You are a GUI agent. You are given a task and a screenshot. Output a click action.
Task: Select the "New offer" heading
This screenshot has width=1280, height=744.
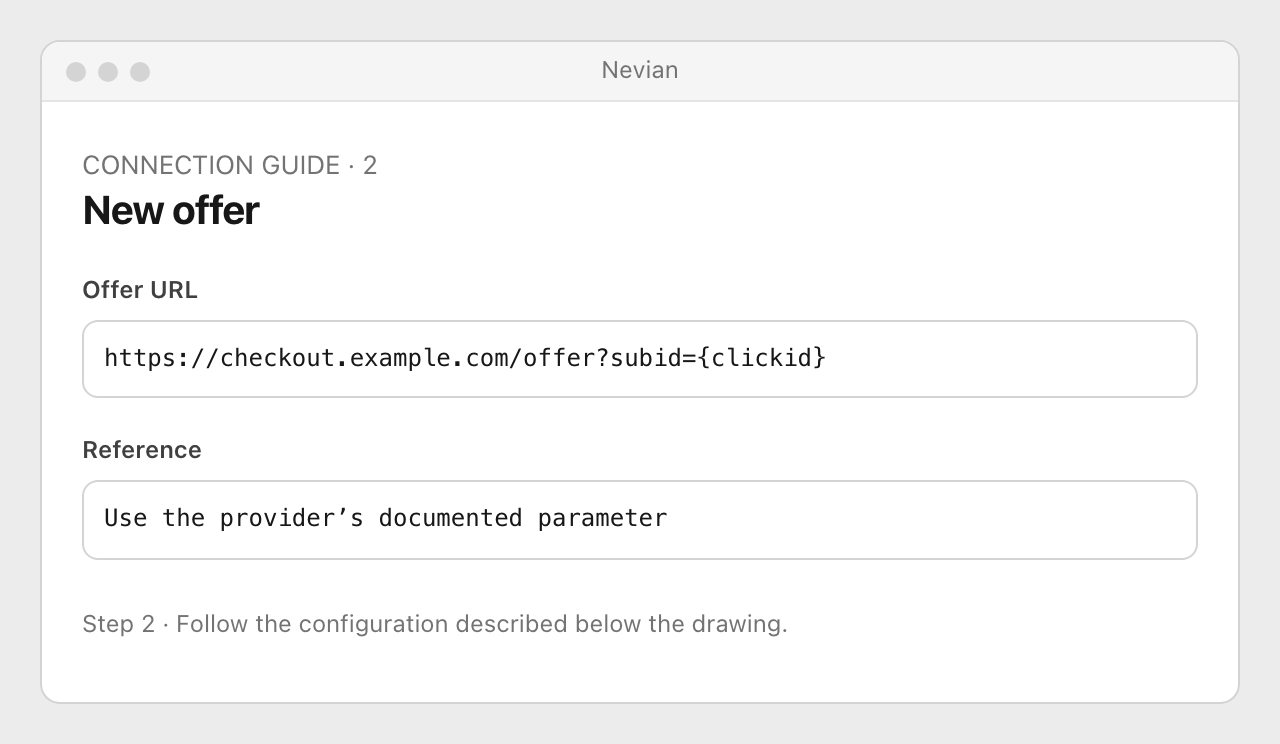pos(171,210)
